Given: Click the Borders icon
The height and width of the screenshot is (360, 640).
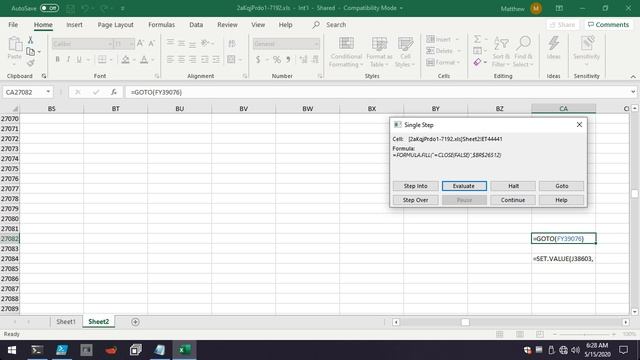Looking at the screenshot, I should 102,60.
